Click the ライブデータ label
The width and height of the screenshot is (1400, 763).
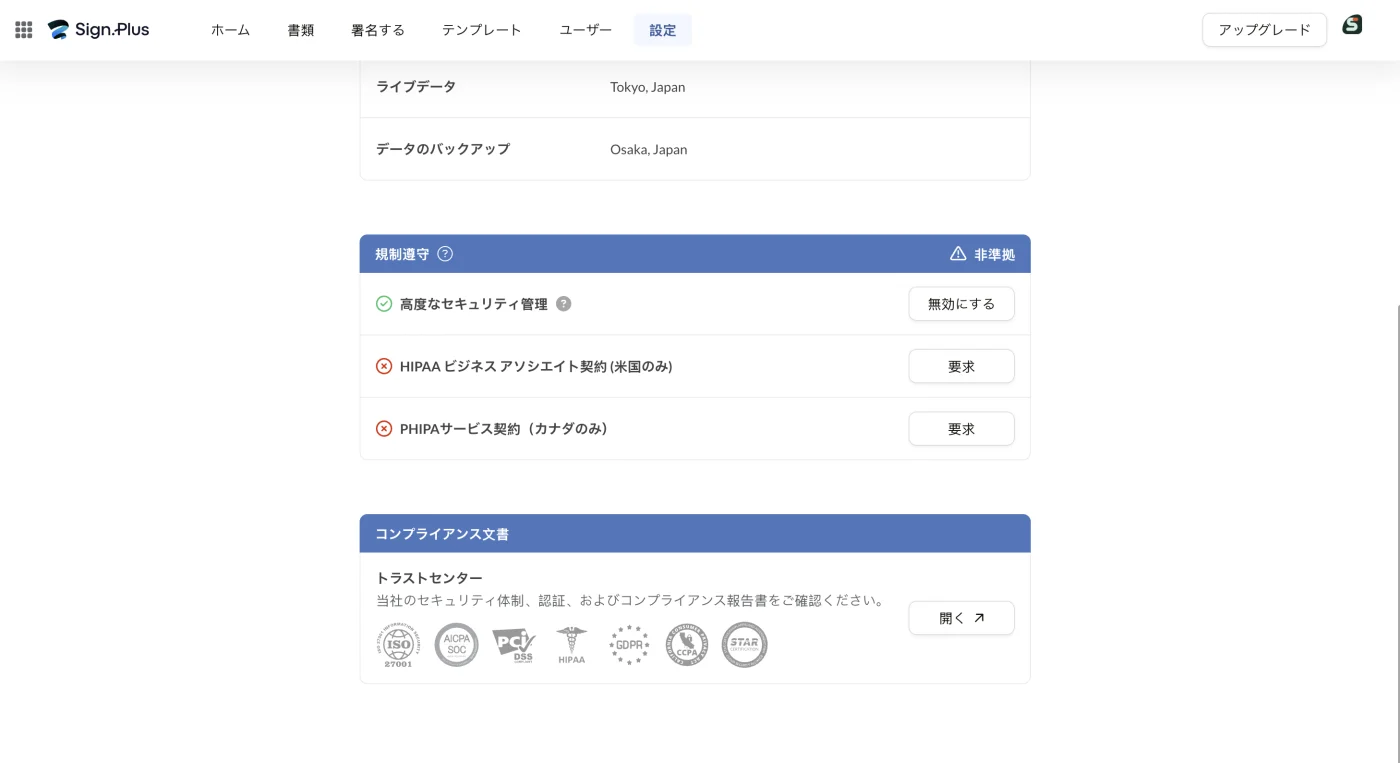416,87
